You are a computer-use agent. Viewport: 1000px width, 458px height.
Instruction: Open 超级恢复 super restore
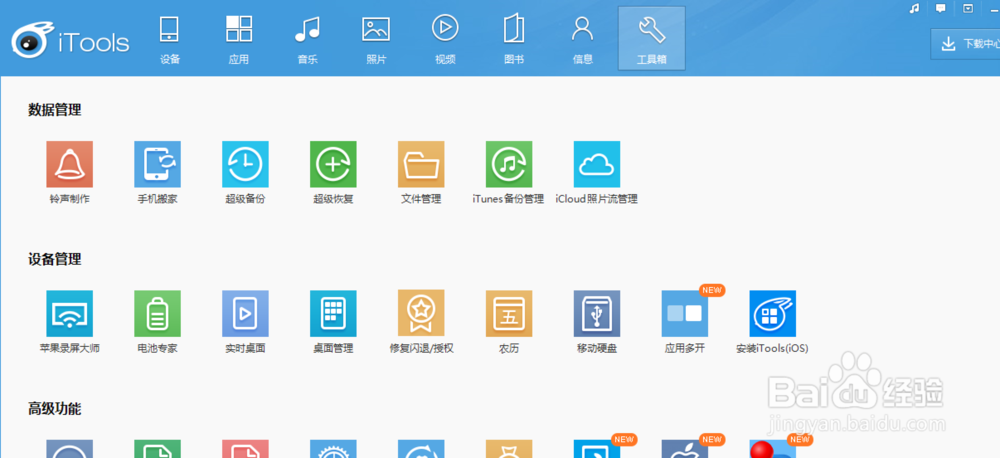(334, 165)
